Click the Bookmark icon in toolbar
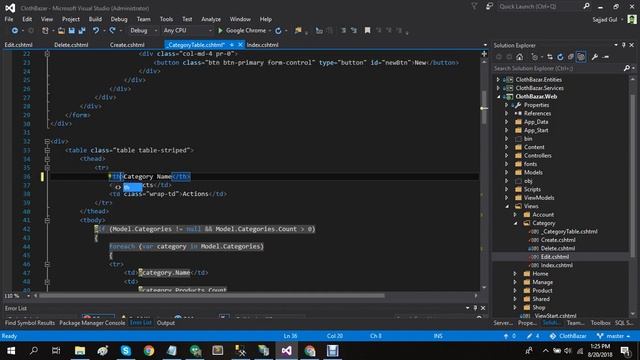 [x=367, y=31]
